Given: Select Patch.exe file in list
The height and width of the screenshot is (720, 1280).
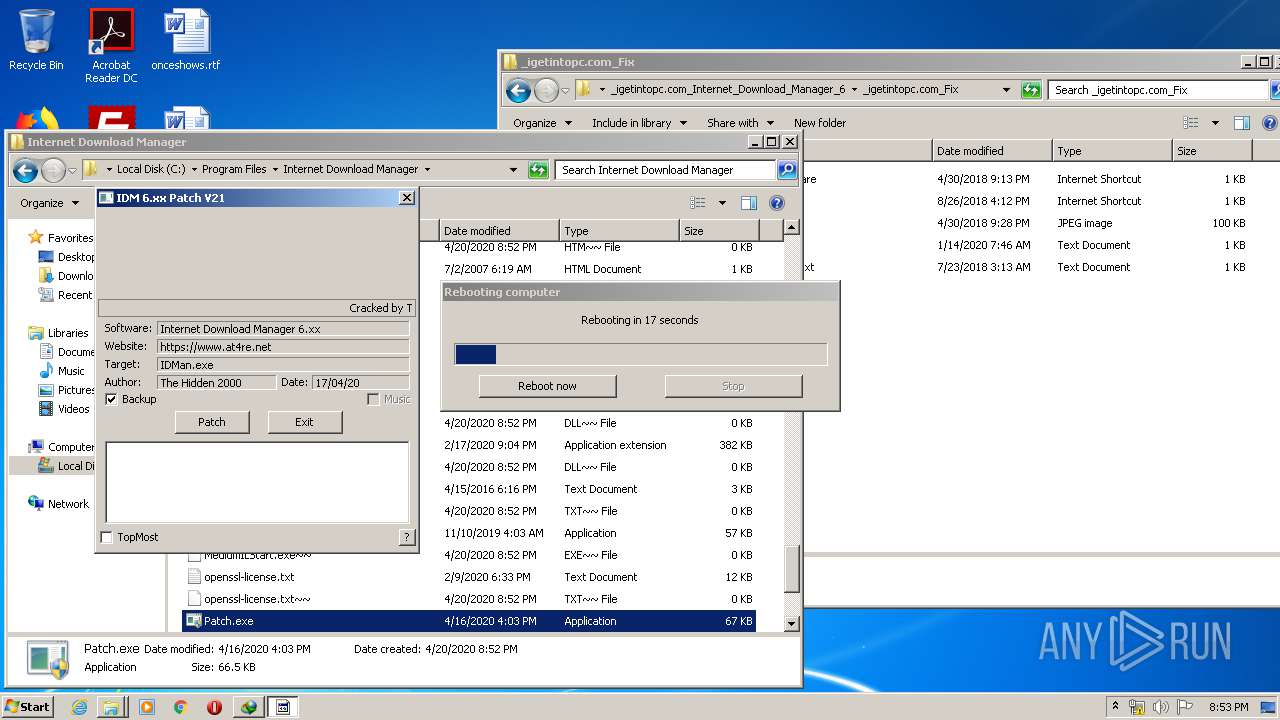Looking at the screenshot, I should [468, 621].
